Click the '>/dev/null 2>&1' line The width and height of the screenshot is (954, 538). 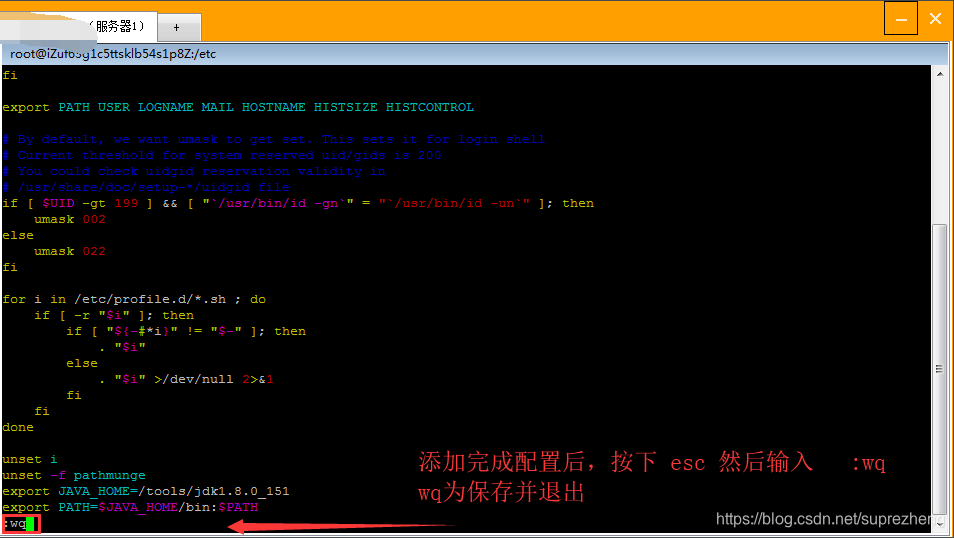pos(186,379)
